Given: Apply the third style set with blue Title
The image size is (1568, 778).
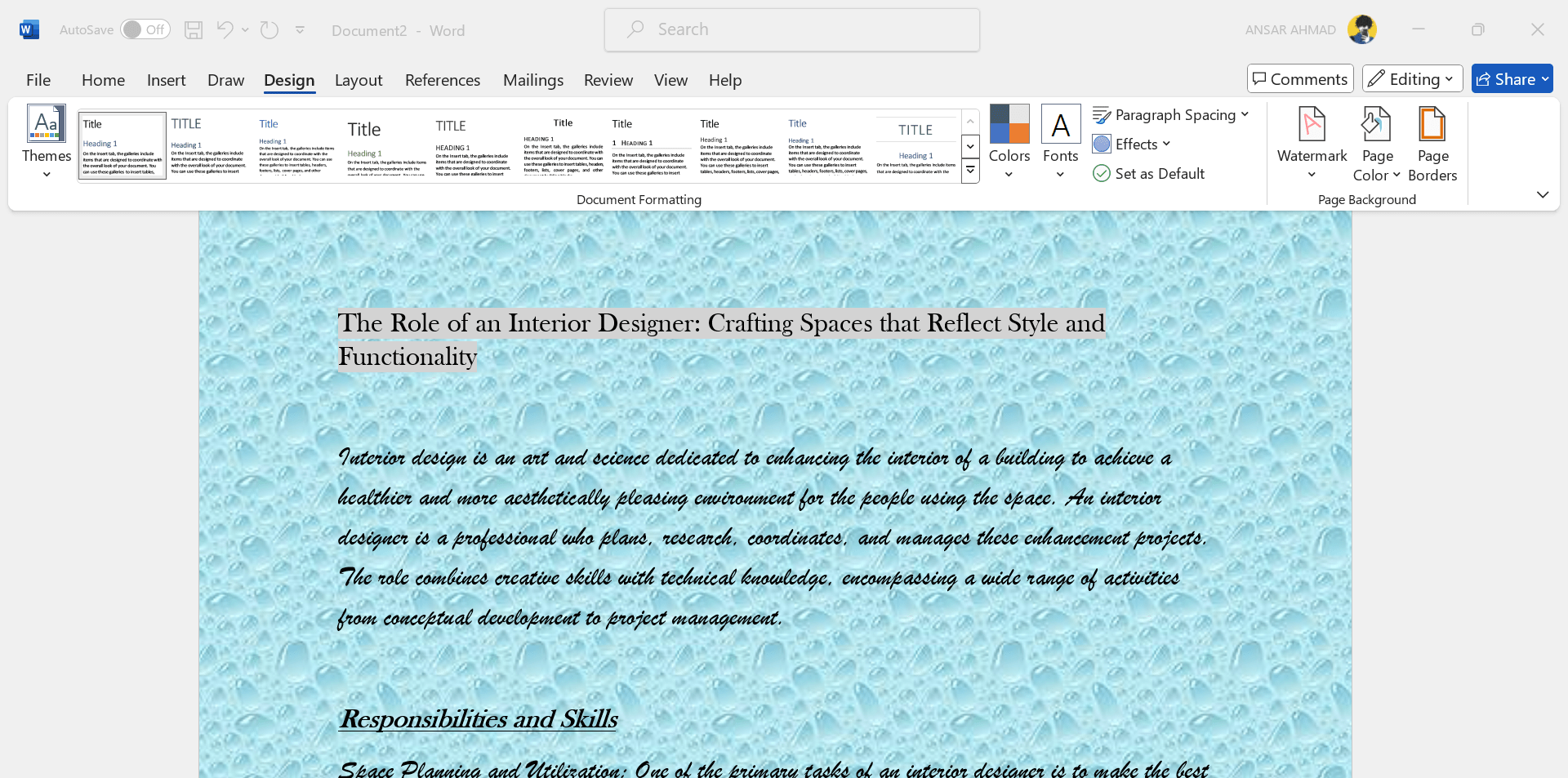Looking at the screenshot, I should pyautogui.click(x=298, y=146).
